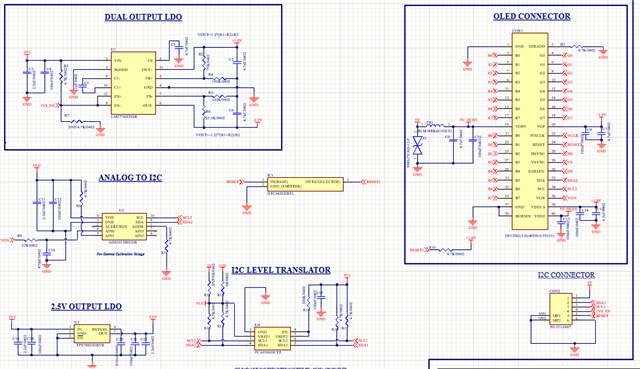Select the I2C CONNECTOR section title
Image resolution: width=640 pixels, height=369 pixels.
pyautogui.click(x=566, y=275)
